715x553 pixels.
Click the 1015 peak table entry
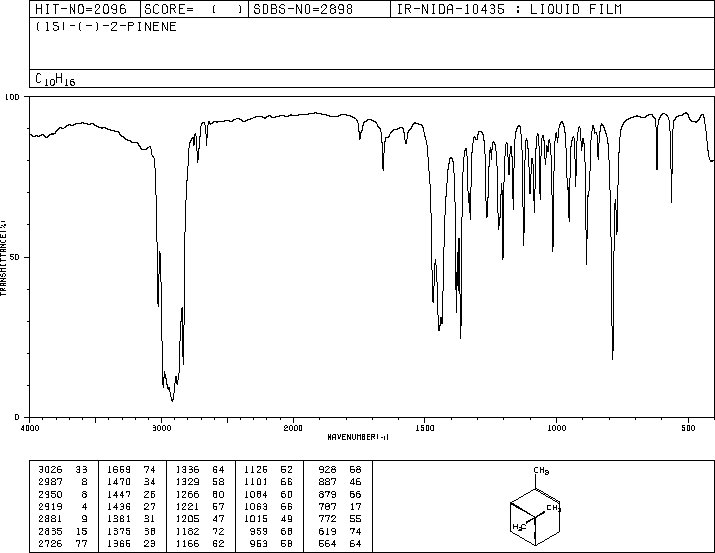click(269, 519)
